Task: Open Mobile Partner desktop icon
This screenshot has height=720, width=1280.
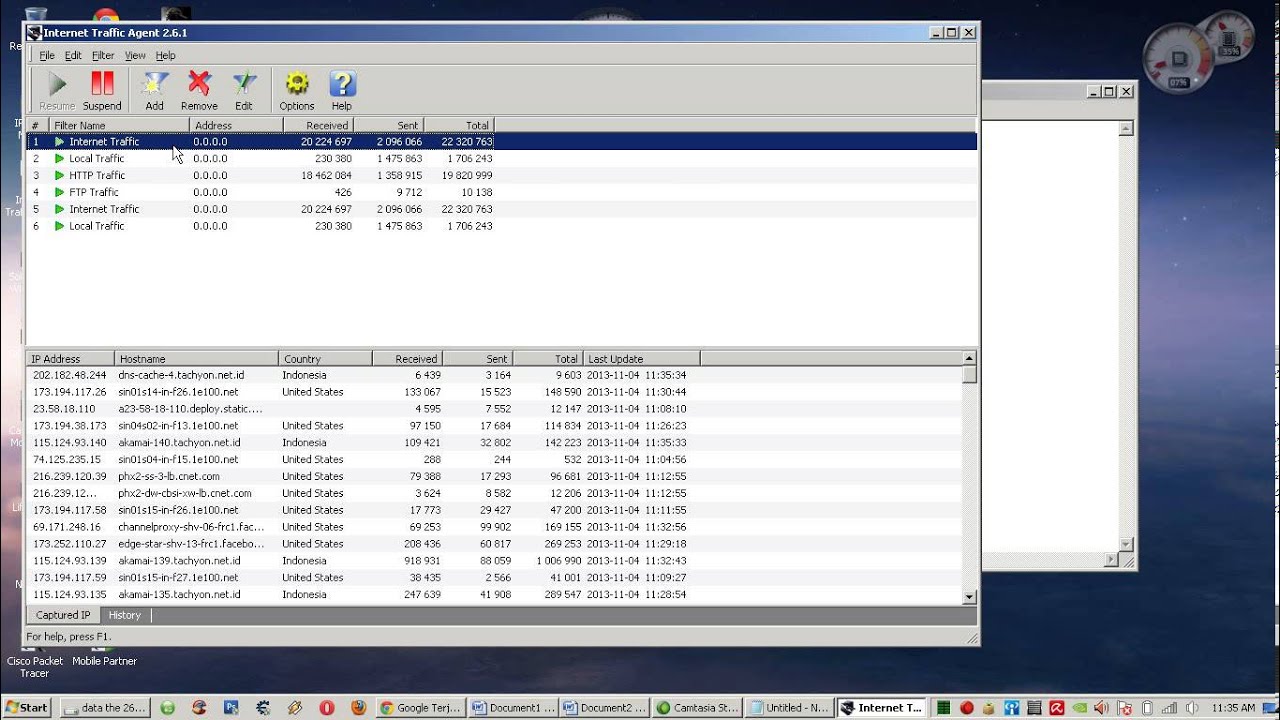Action: pos(104,655)
